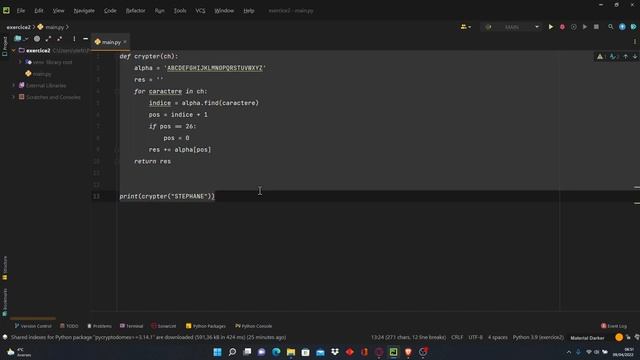Open Windows Start menu
Viewport: 640px width, 360px height.
(218, 352)
